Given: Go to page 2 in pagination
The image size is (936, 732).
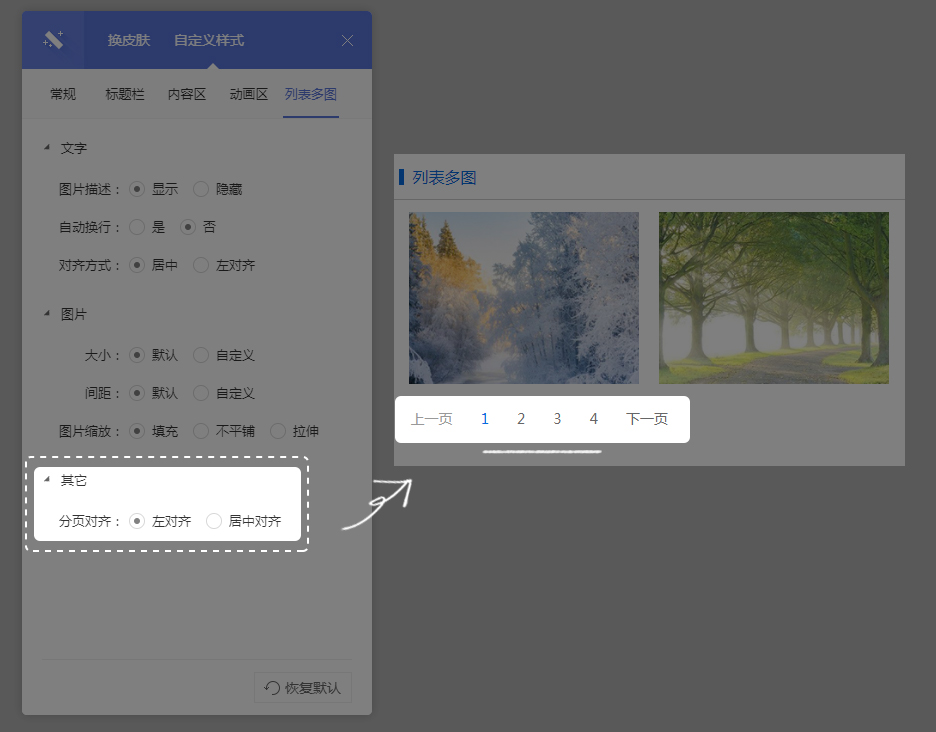Looking at the screenshot, I should (521, 419).
